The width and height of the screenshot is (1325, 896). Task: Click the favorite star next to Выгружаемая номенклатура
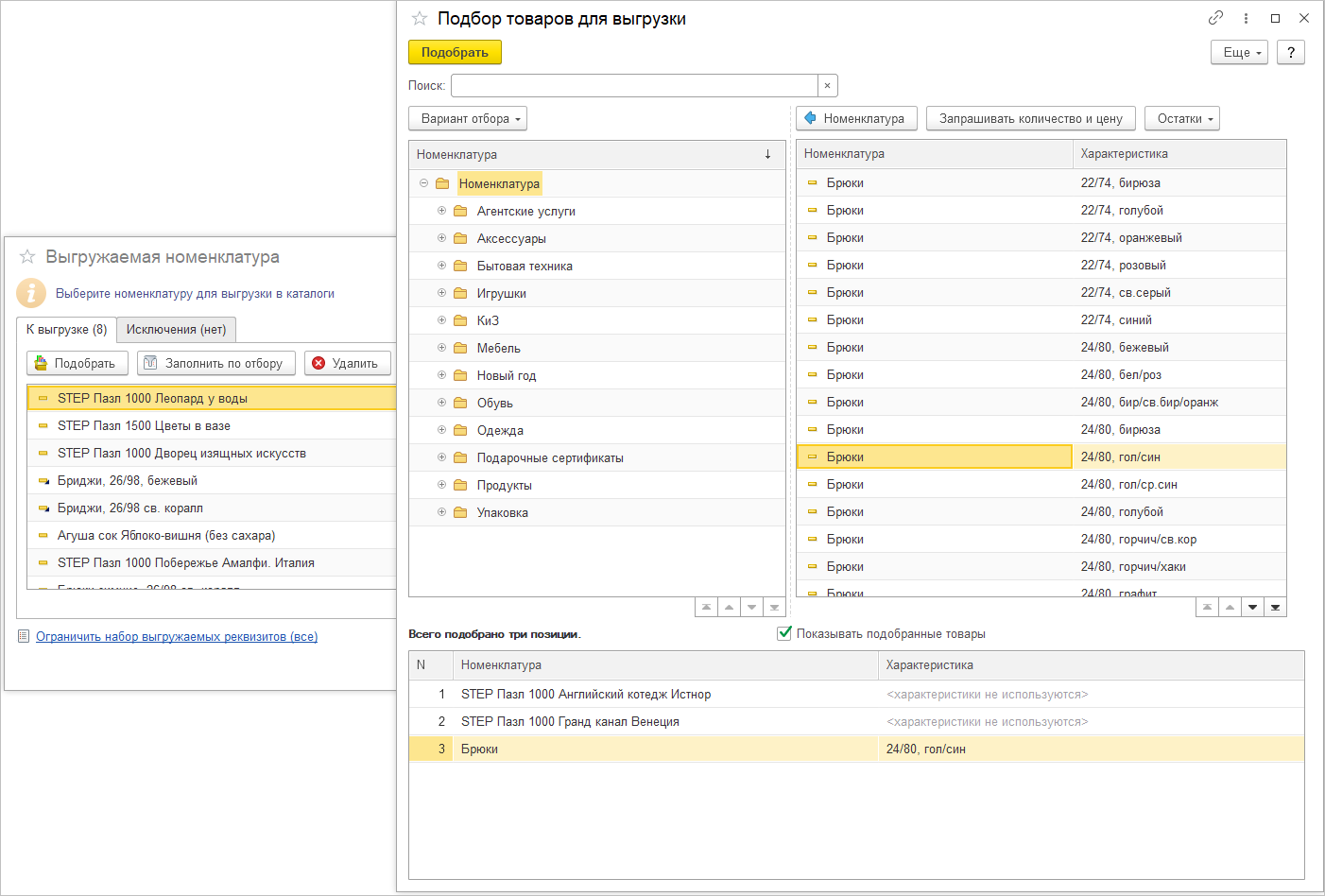[27, 257]
